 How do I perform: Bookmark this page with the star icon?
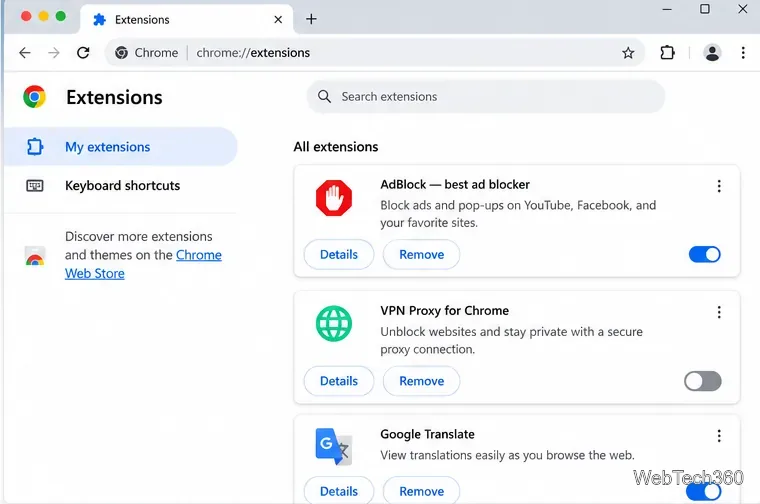click(628, 53)
